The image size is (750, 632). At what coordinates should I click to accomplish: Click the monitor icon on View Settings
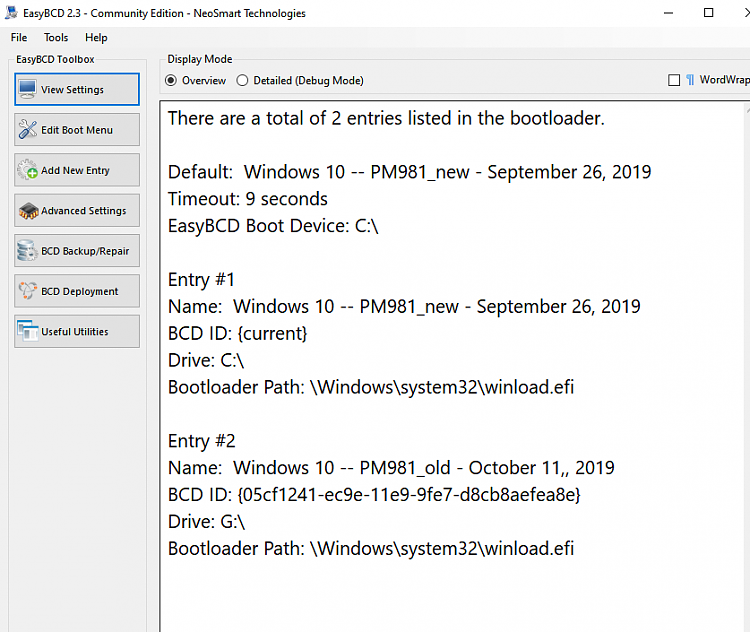point(27,89)
